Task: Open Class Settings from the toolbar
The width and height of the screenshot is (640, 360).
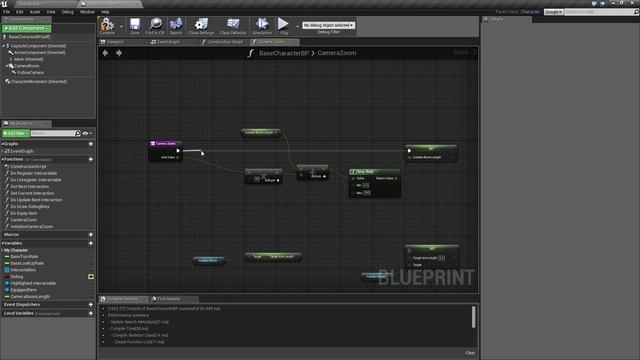Action: pyautogui.click(x=201, y=24)
